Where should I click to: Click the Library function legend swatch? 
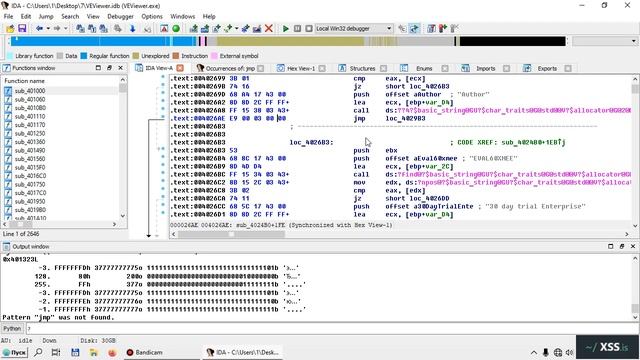10,56
